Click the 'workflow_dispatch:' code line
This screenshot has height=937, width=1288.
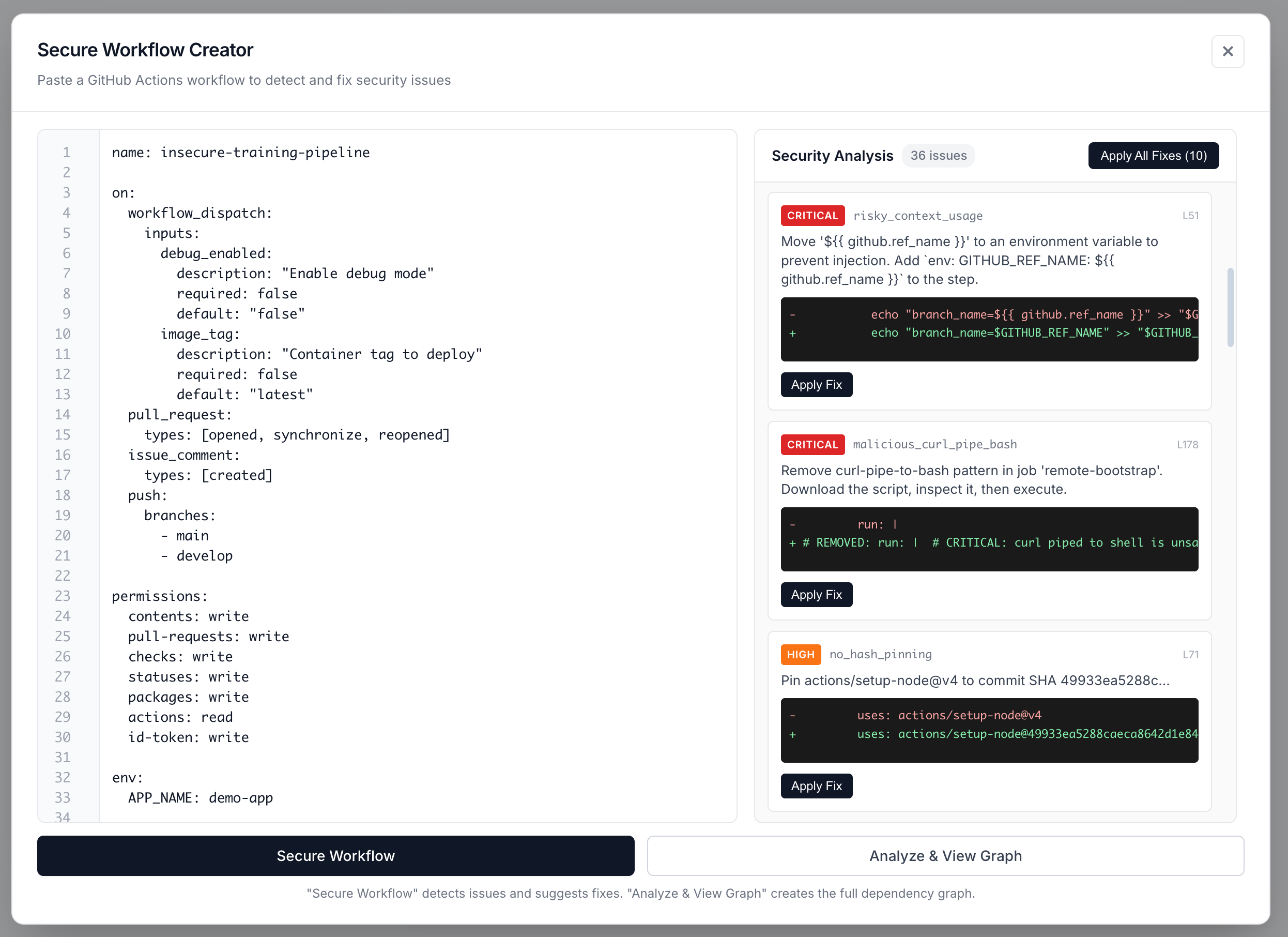(x=200, y=213)
